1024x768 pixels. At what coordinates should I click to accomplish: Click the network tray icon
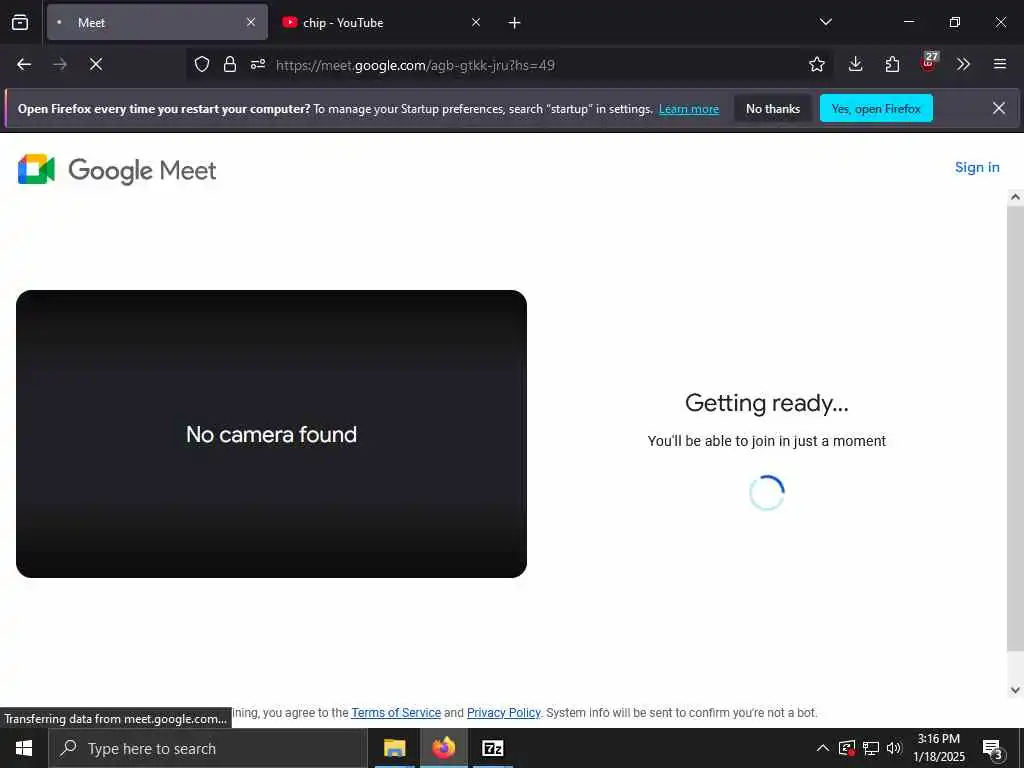[x=871, y=748]
